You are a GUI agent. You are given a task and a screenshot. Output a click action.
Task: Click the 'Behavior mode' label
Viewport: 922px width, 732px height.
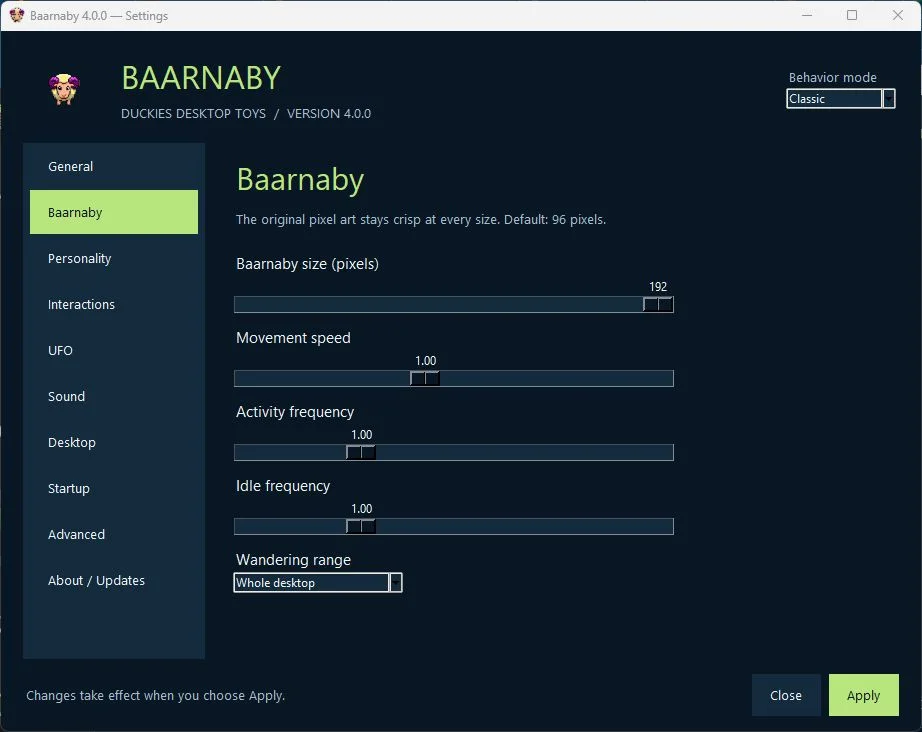tap(833, 78)
